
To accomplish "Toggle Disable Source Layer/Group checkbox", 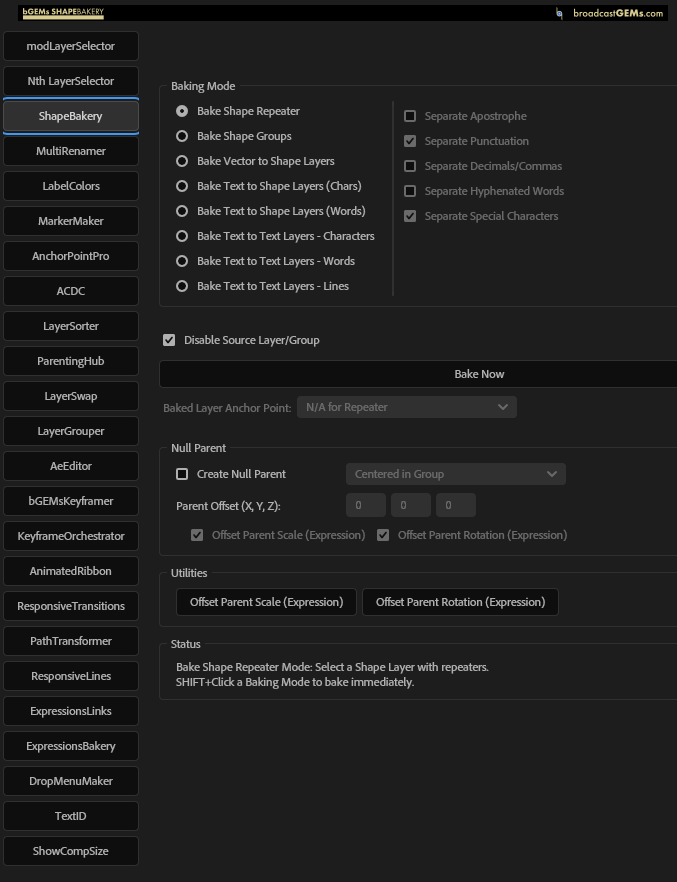I will [x=169, y=340].
